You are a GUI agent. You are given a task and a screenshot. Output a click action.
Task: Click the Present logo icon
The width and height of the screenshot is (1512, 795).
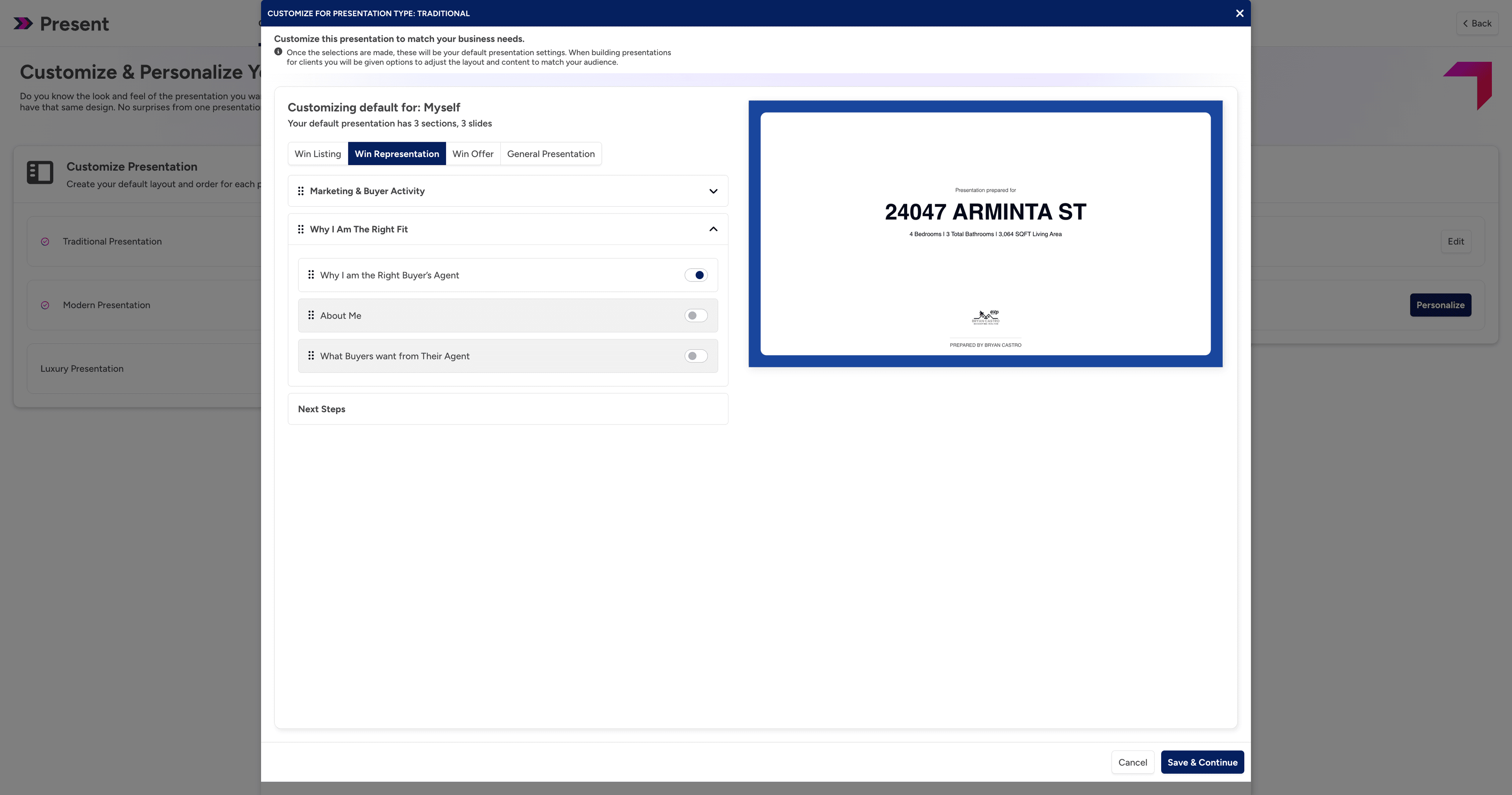23,24
